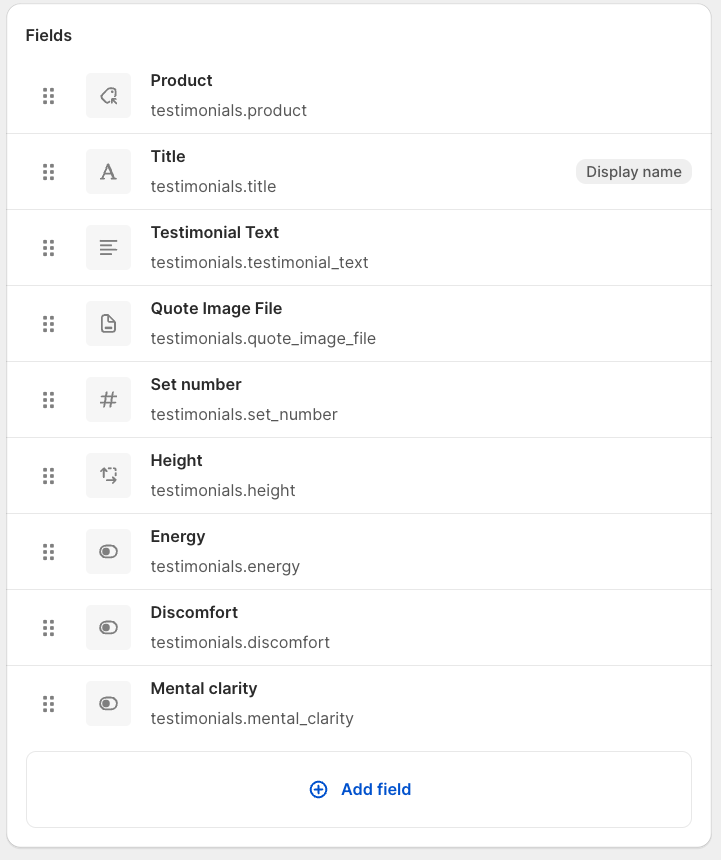Viewport: 721px width, 860px height.
Task: Grab the Mental clarity drag handle
Action: [48, 704]
